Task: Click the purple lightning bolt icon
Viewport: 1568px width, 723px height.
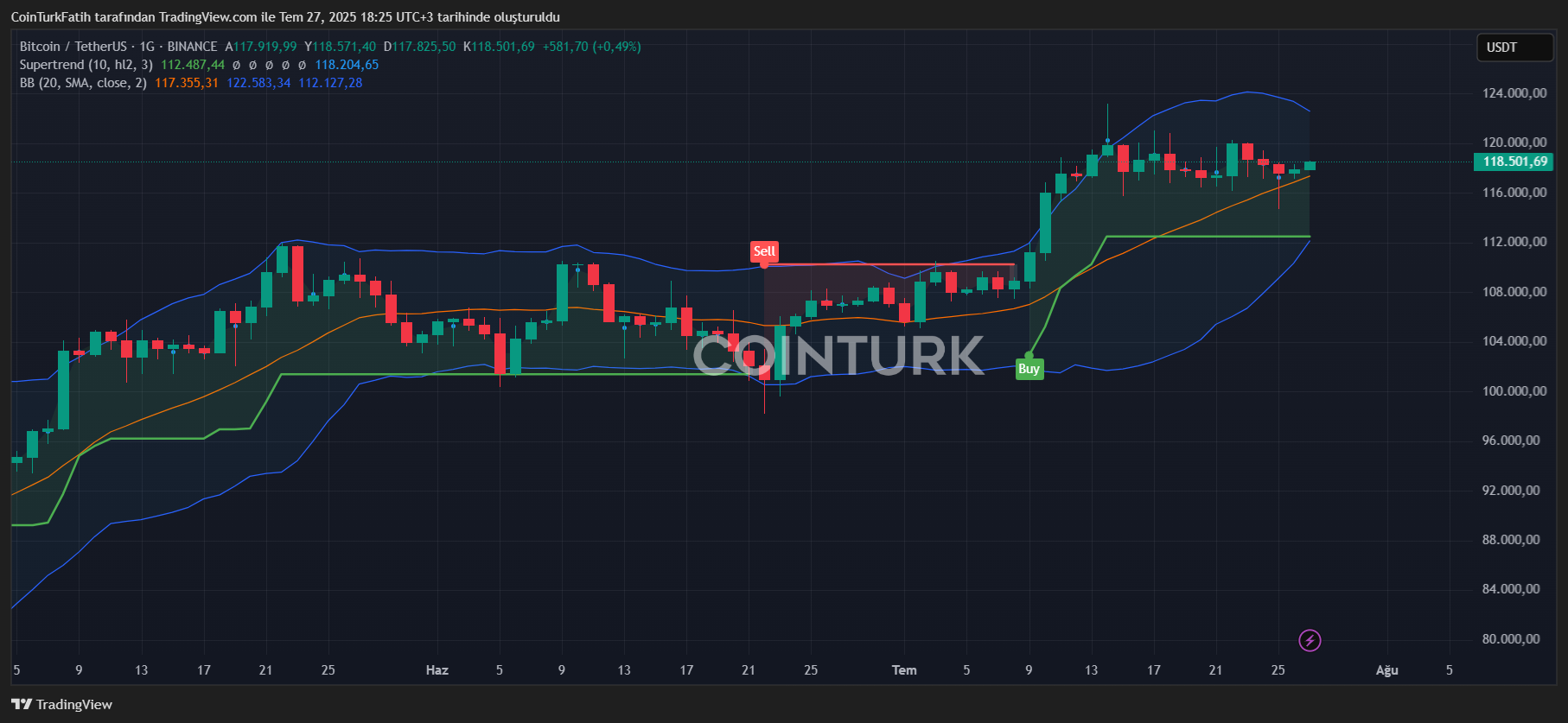Action: tap(1310, 640)
